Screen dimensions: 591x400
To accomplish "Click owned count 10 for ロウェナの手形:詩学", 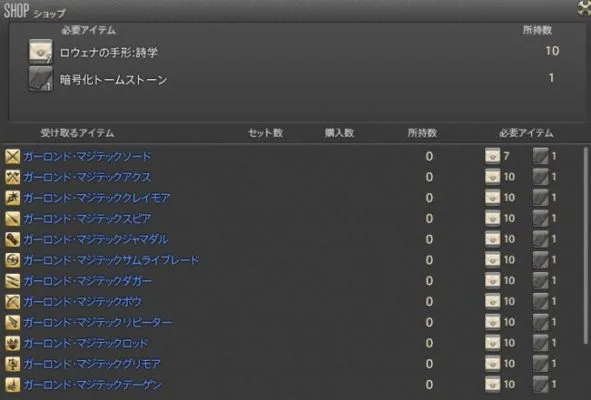I will coord(552,51).
